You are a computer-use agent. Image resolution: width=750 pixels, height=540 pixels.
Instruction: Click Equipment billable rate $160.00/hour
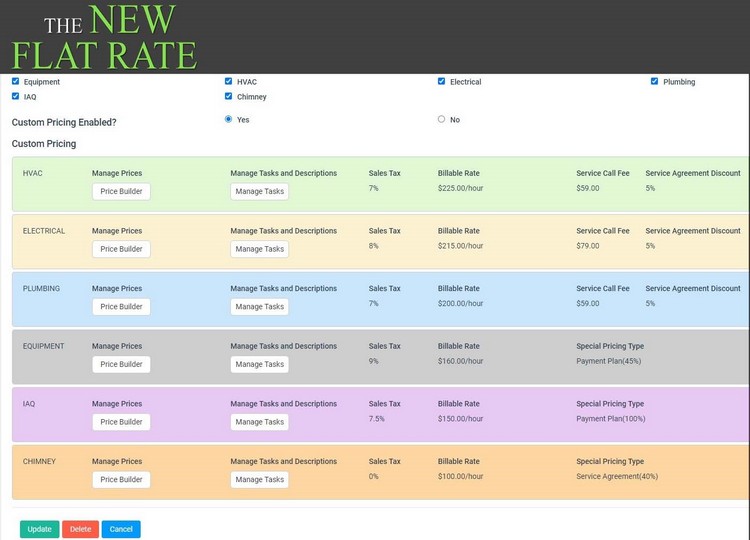460,361
